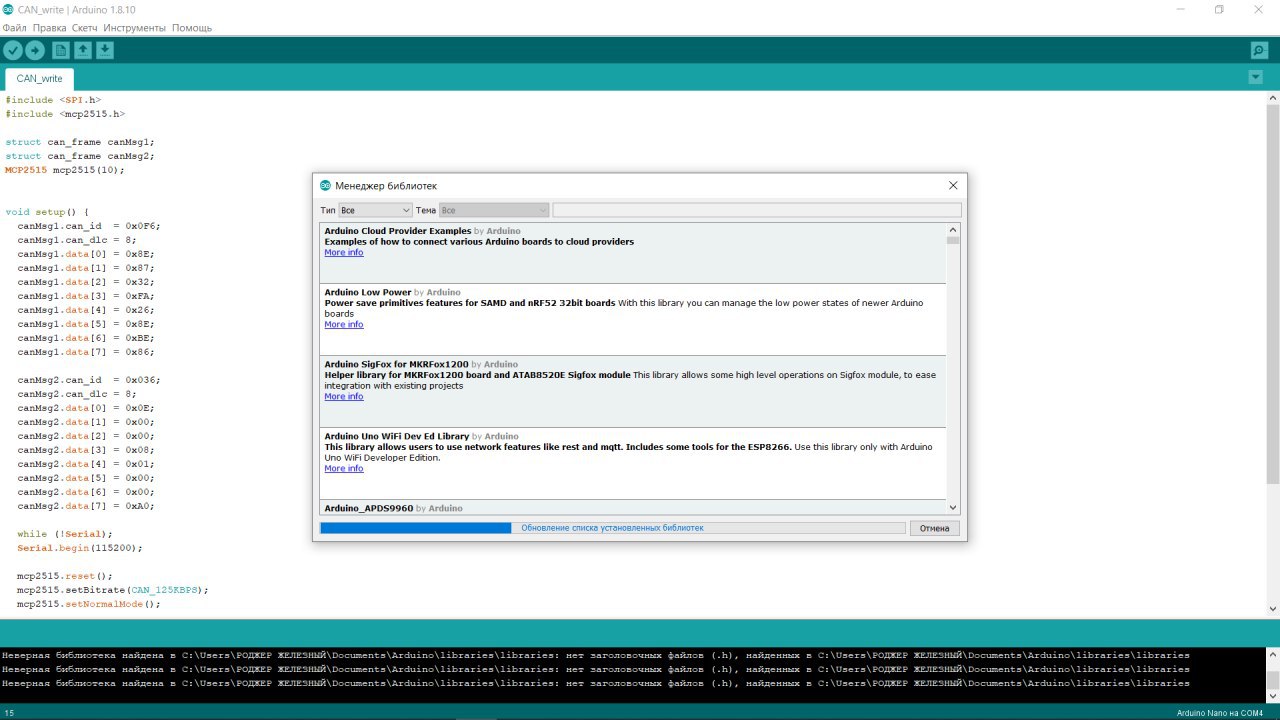Click the line 'mcp2515.setNormalMode();'
This screenshot has width=1280, height=720.
click(89, 604)
